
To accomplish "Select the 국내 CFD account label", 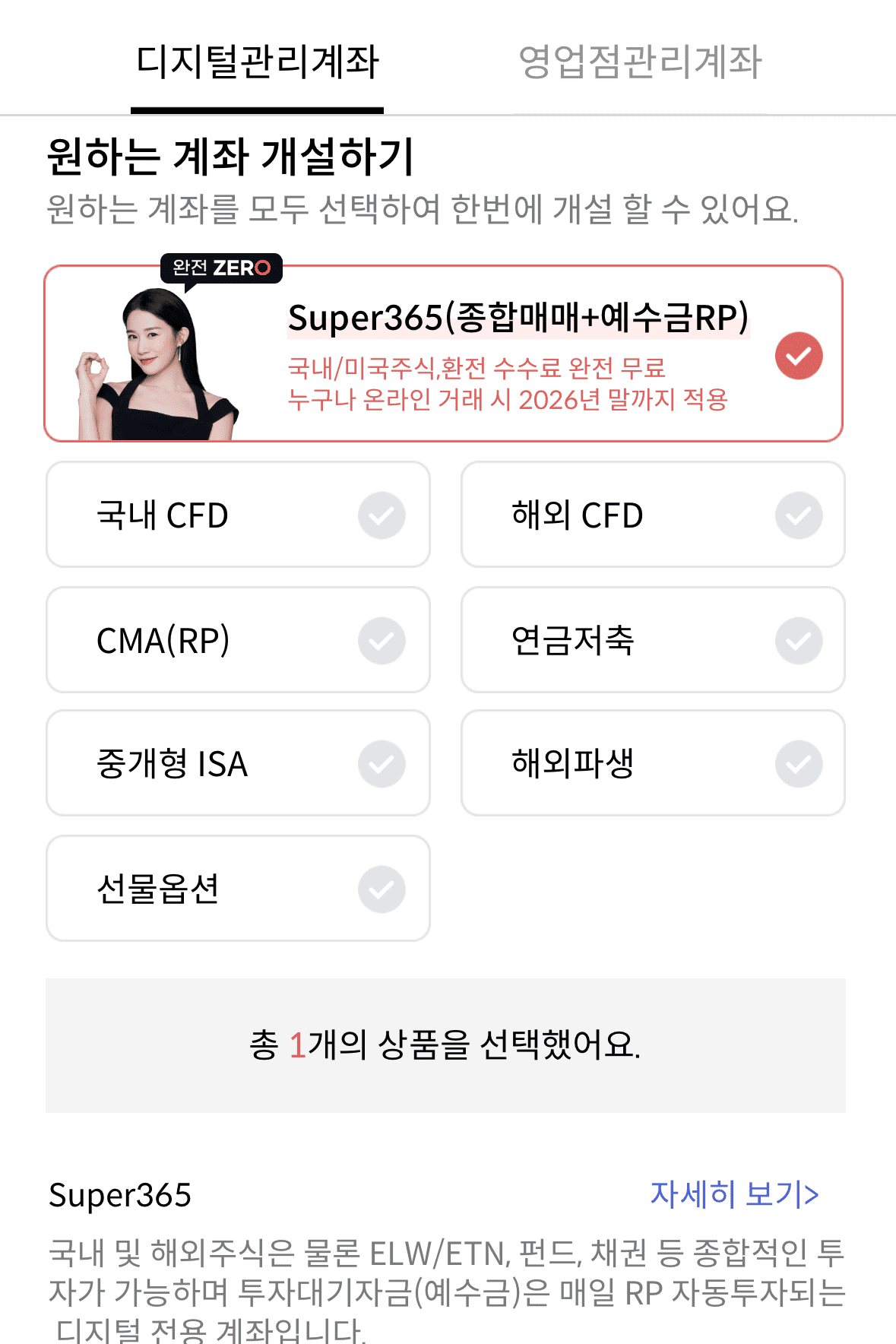I will [163, 515].
